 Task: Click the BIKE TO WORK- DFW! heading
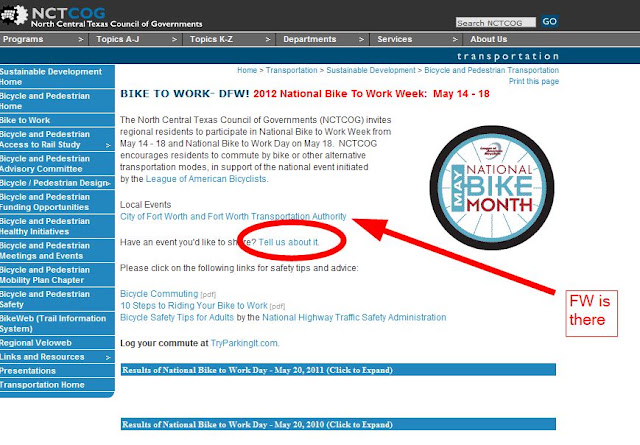pos(184,93)
